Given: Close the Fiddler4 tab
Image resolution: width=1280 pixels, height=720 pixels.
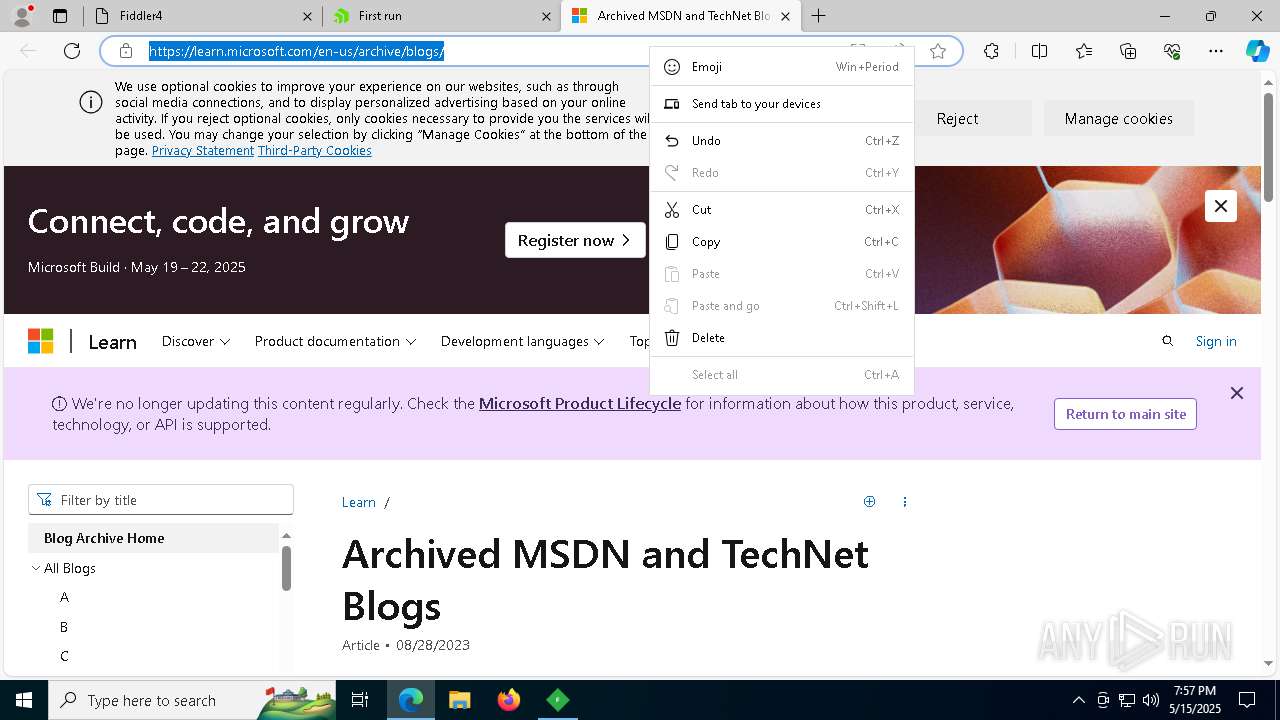Looking at the screenshot, I should 308,16.
